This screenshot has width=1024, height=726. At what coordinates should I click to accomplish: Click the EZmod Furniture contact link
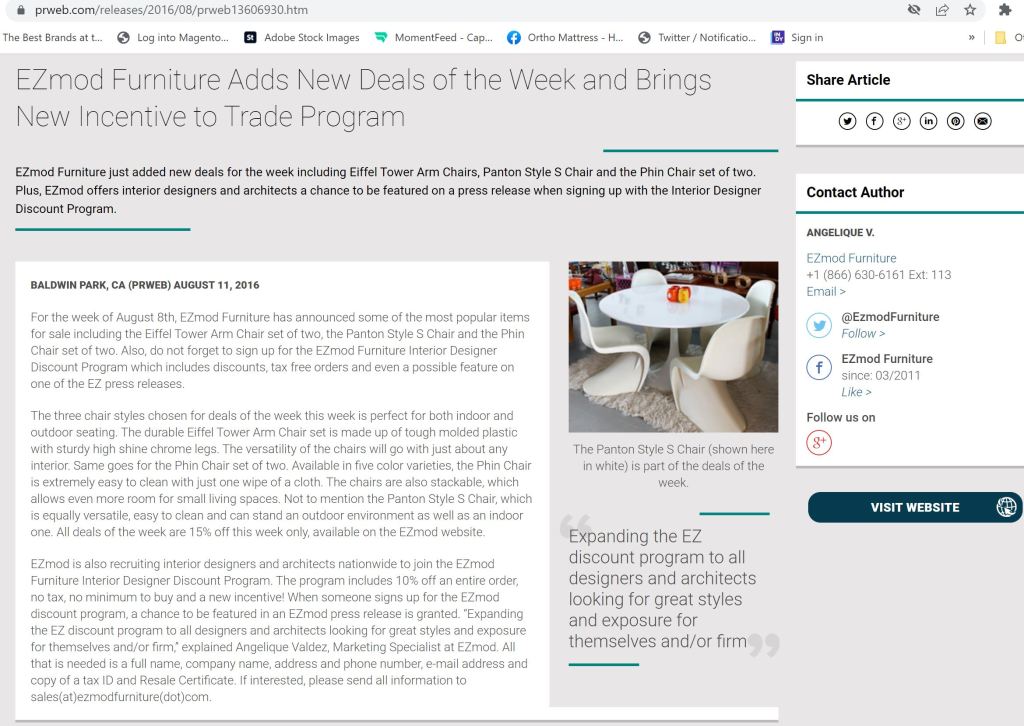[x=851, y=258]
